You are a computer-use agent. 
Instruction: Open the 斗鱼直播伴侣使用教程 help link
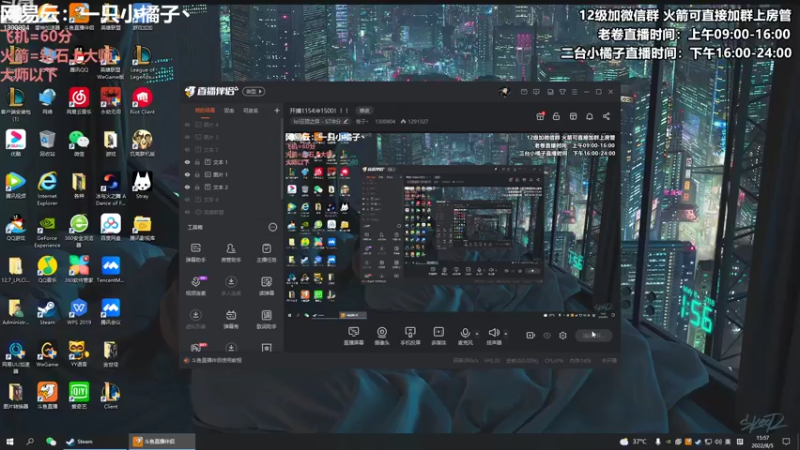[x=216, y=360]
